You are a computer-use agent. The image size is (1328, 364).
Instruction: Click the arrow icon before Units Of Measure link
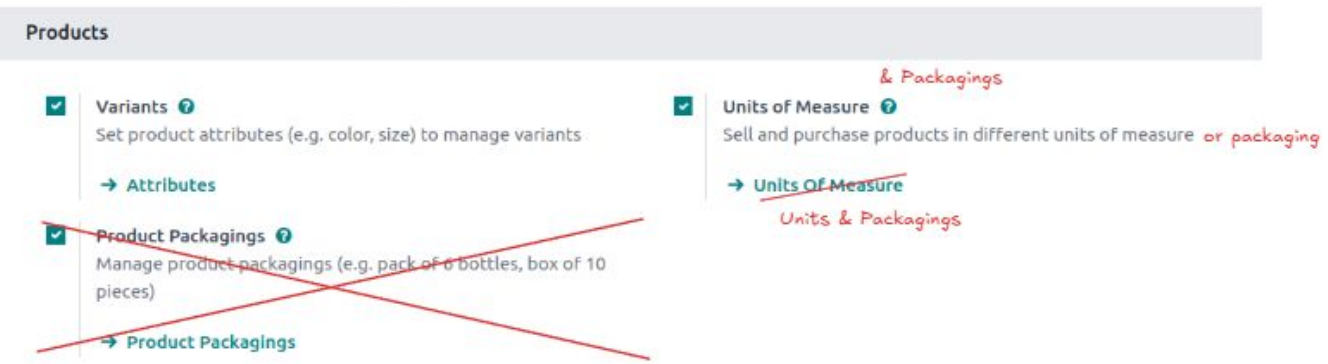pyautogui.click(x=736, y=185)
